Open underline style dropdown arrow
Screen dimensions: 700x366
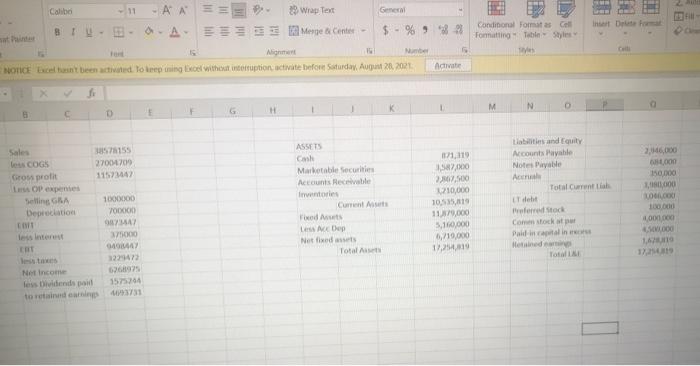(x=101, y=33)
